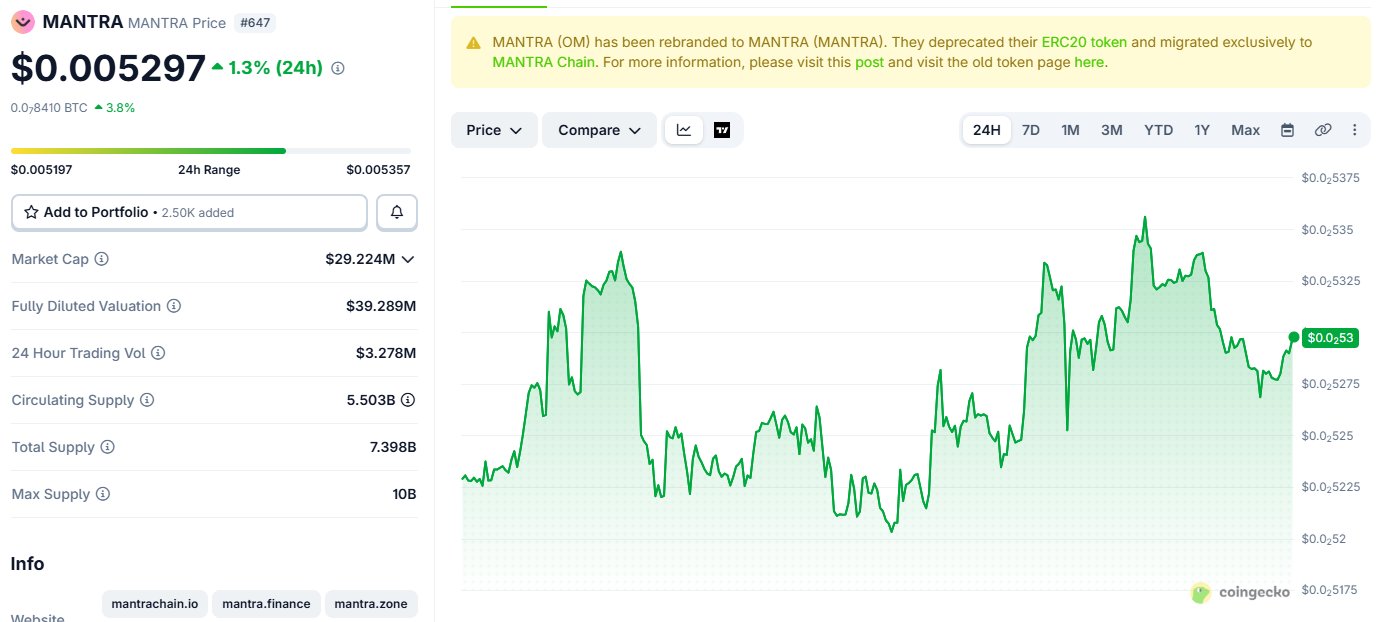
Task: Open the Compare dropdown
Action: (x=599, y=130)
